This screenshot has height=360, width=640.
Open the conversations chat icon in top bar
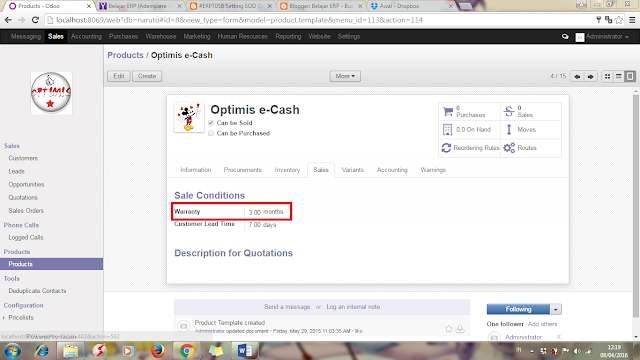click(x=565, y=37)
